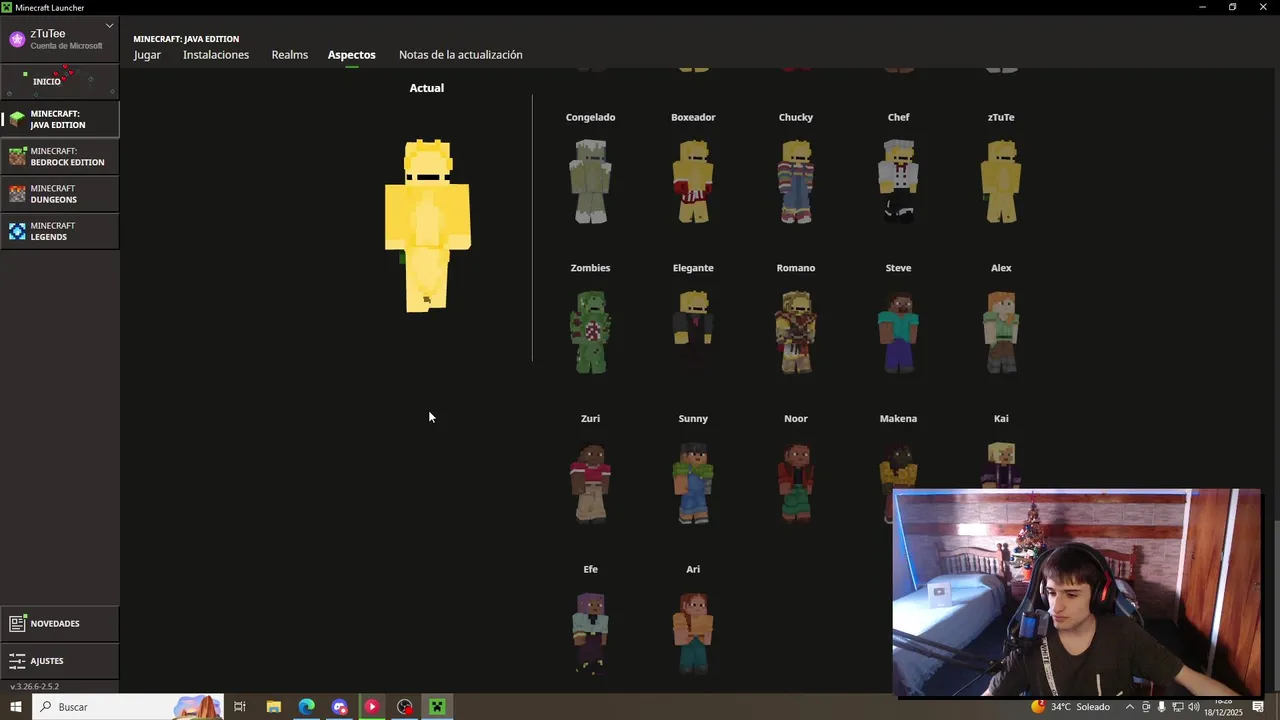Choose the Sunny default skin
Viewport: 1280px width, 720px height.
693,483
